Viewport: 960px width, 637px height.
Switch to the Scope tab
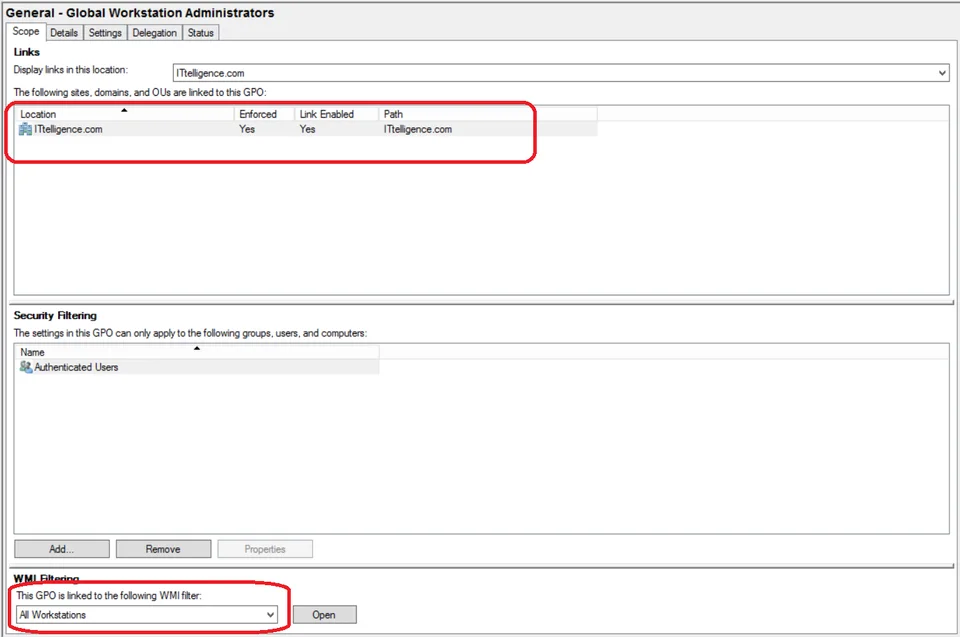[26, 31]
